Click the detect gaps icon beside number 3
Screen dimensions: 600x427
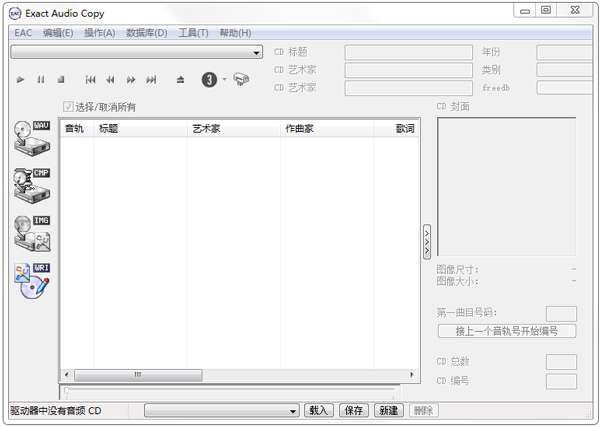241,79
